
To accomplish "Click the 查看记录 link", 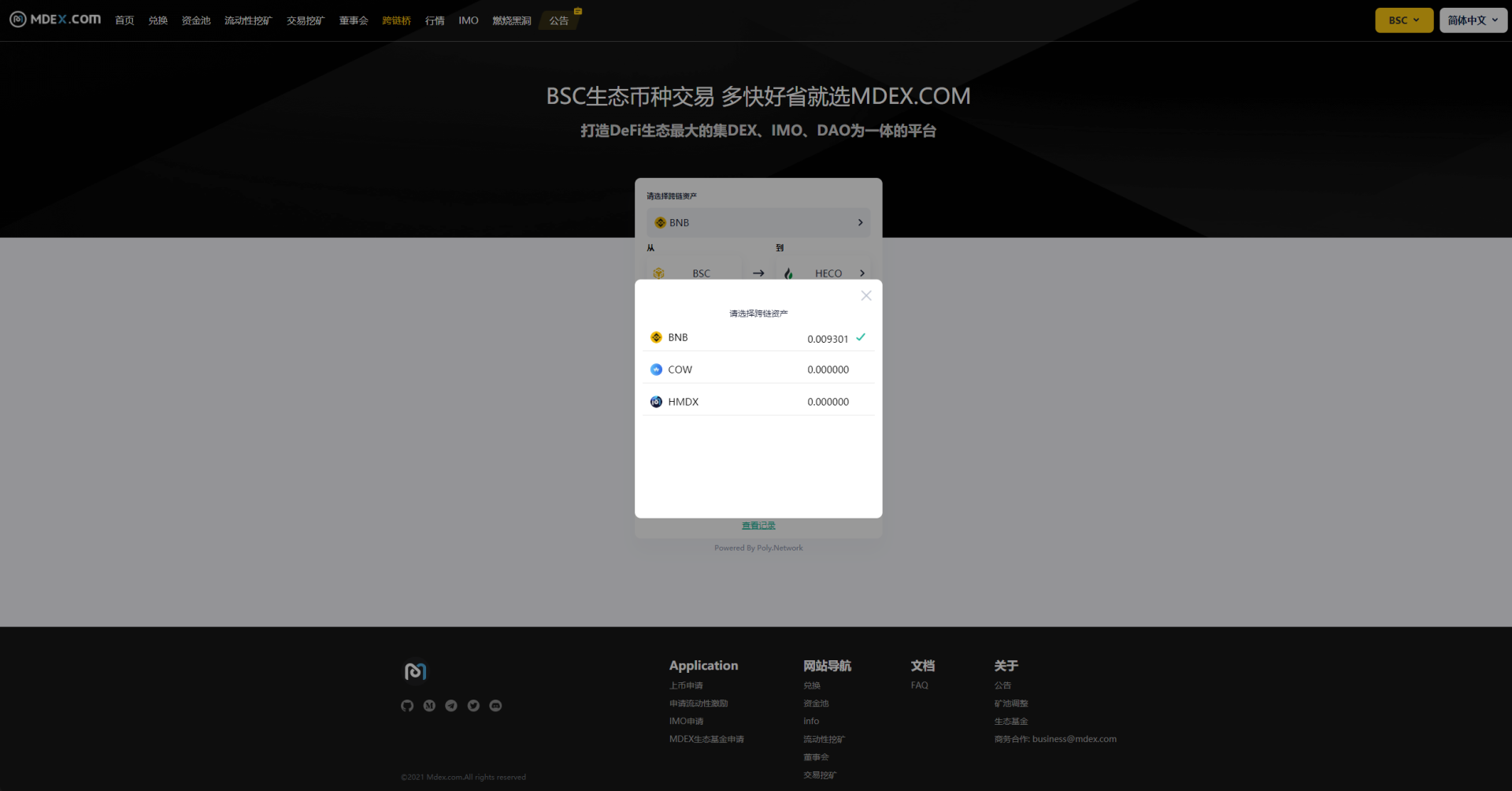I will point(758,525).
